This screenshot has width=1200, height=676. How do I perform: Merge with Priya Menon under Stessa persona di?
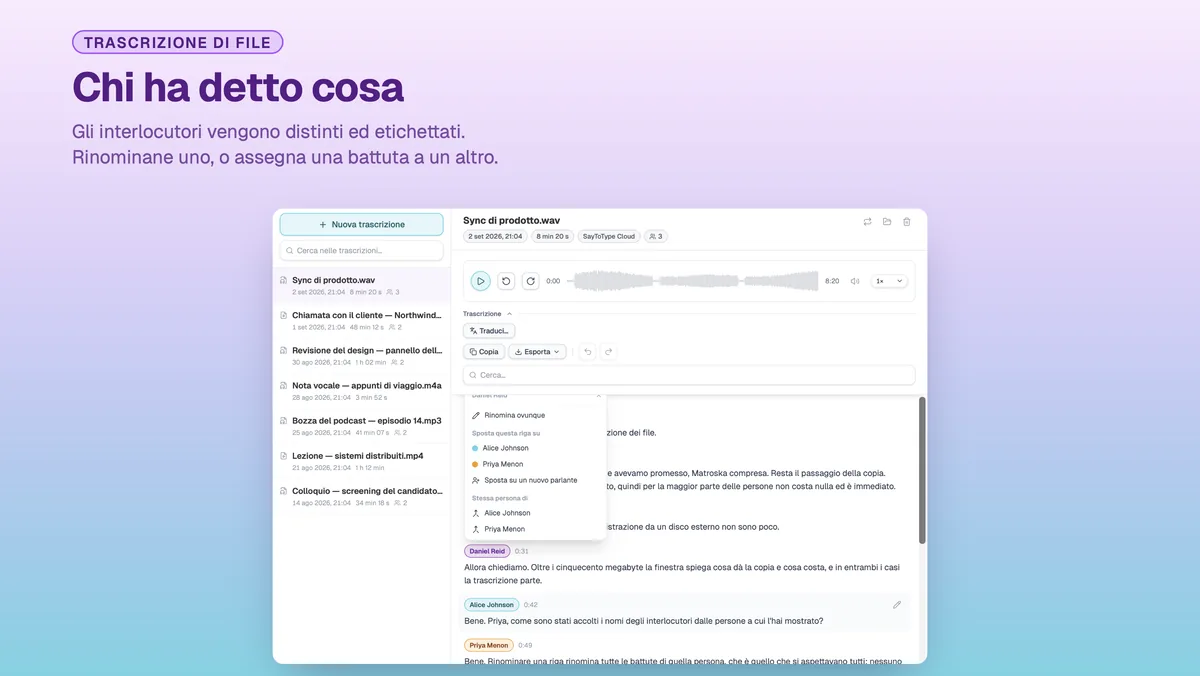535,529
